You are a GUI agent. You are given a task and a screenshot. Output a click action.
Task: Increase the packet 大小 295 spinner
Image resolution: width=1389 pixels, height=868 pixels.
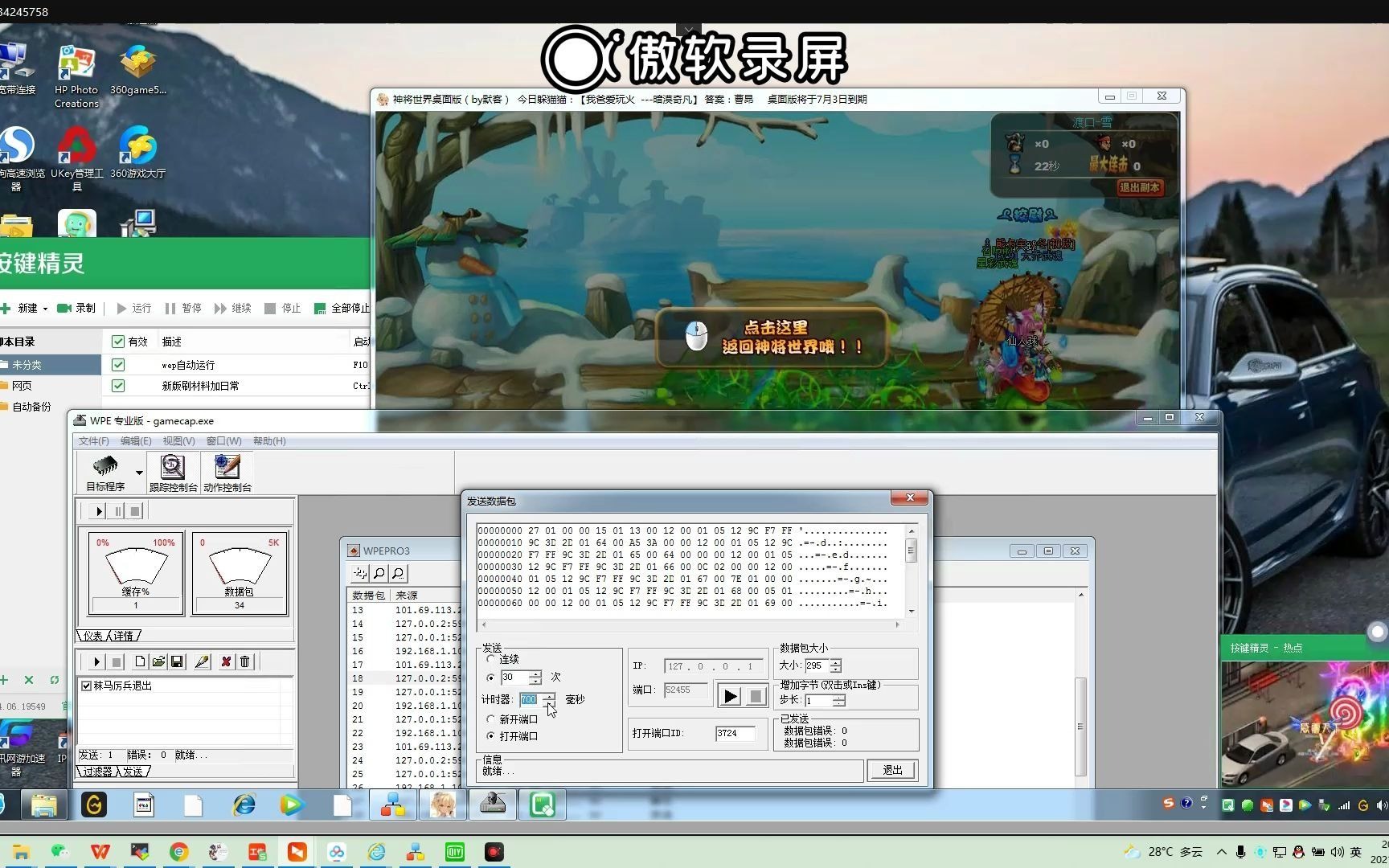pyautogui.click(x=836, y=661)
